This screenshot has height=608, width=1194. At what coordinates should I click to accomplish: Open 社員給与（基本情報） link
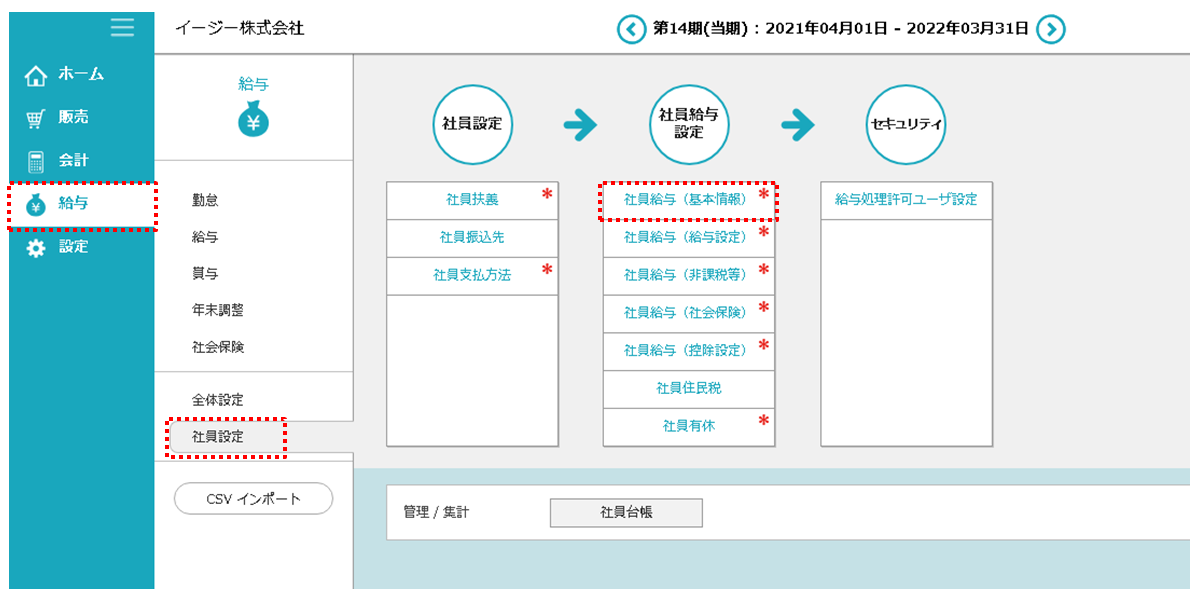click(686, 200)
